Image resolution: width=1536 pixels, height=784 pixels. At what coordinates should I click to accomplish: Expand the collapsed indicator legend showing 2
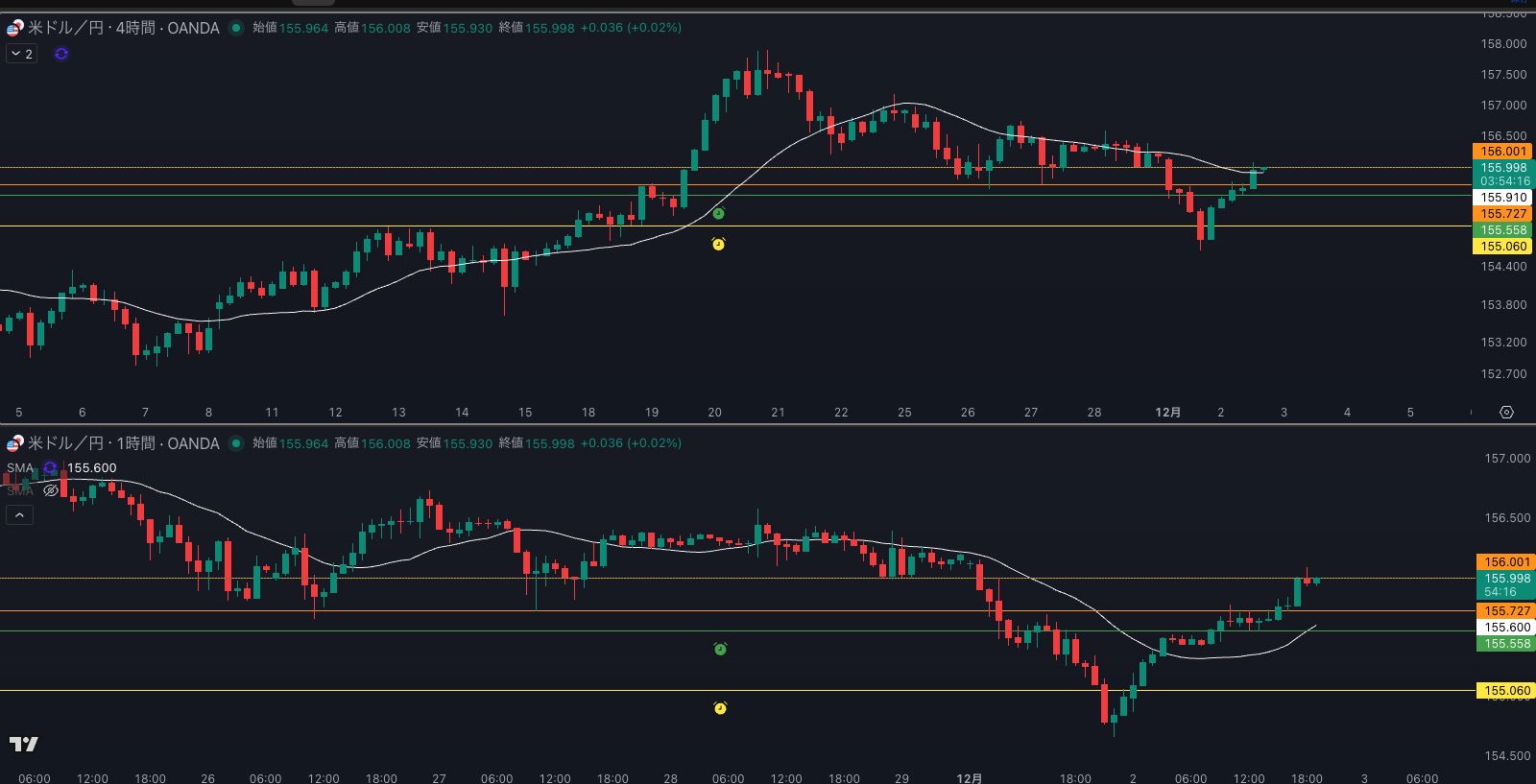coord(21,54)
